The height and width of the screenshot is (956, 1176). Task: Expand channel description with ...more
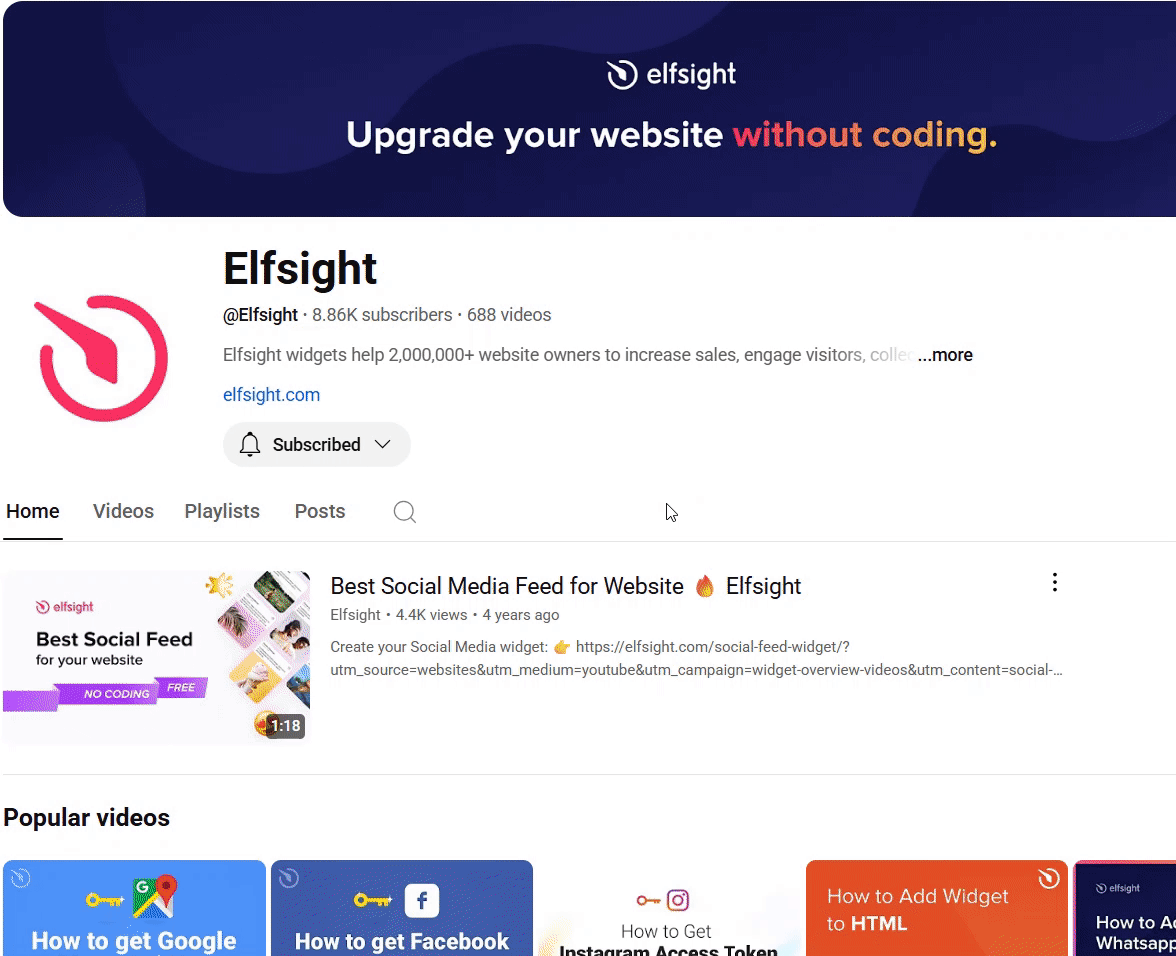point(945,355)
